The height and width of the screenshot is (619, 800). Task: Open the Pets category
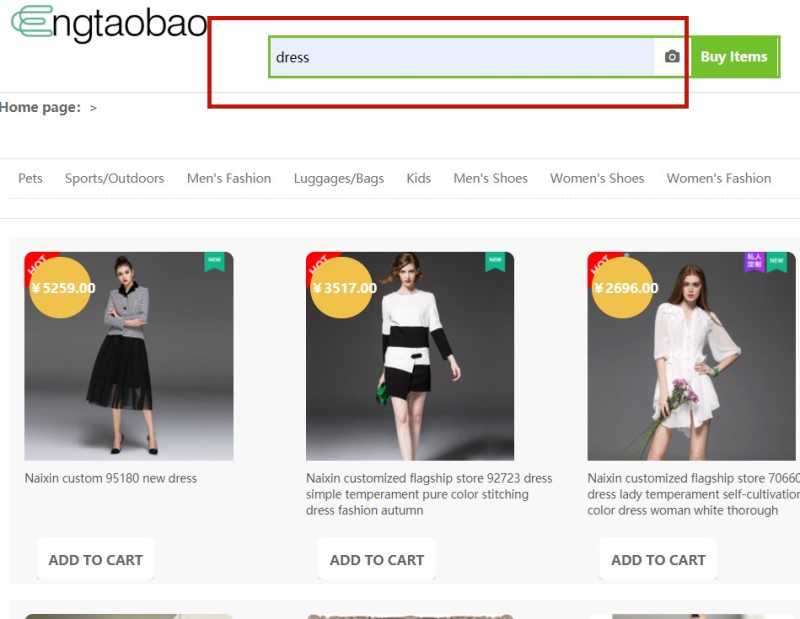[30, 178]
